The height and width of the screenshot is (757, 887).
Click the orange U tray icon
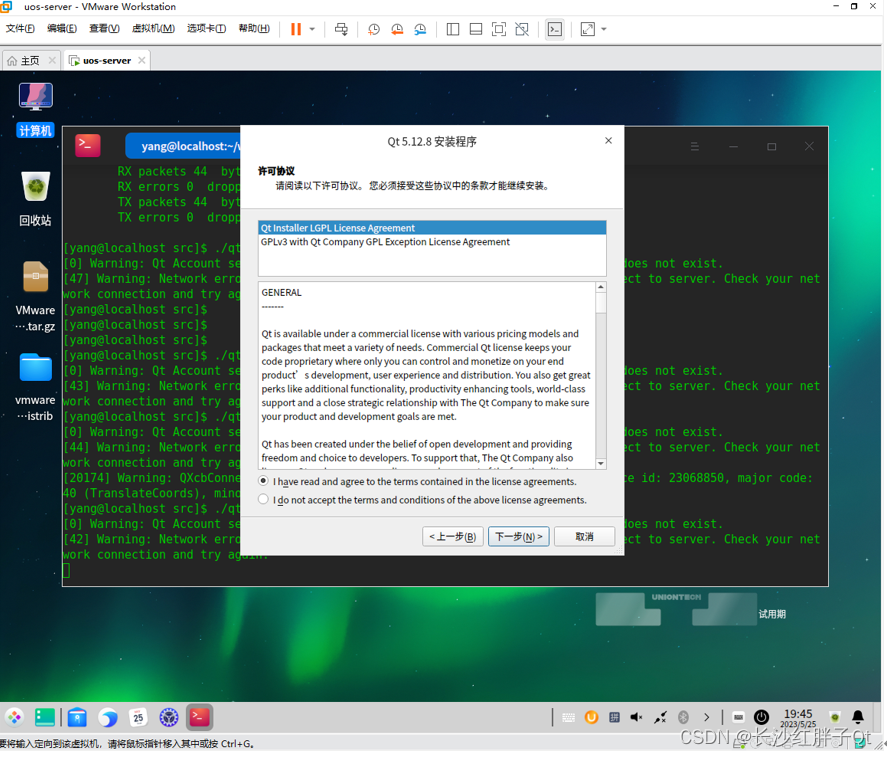pos(591,717)
